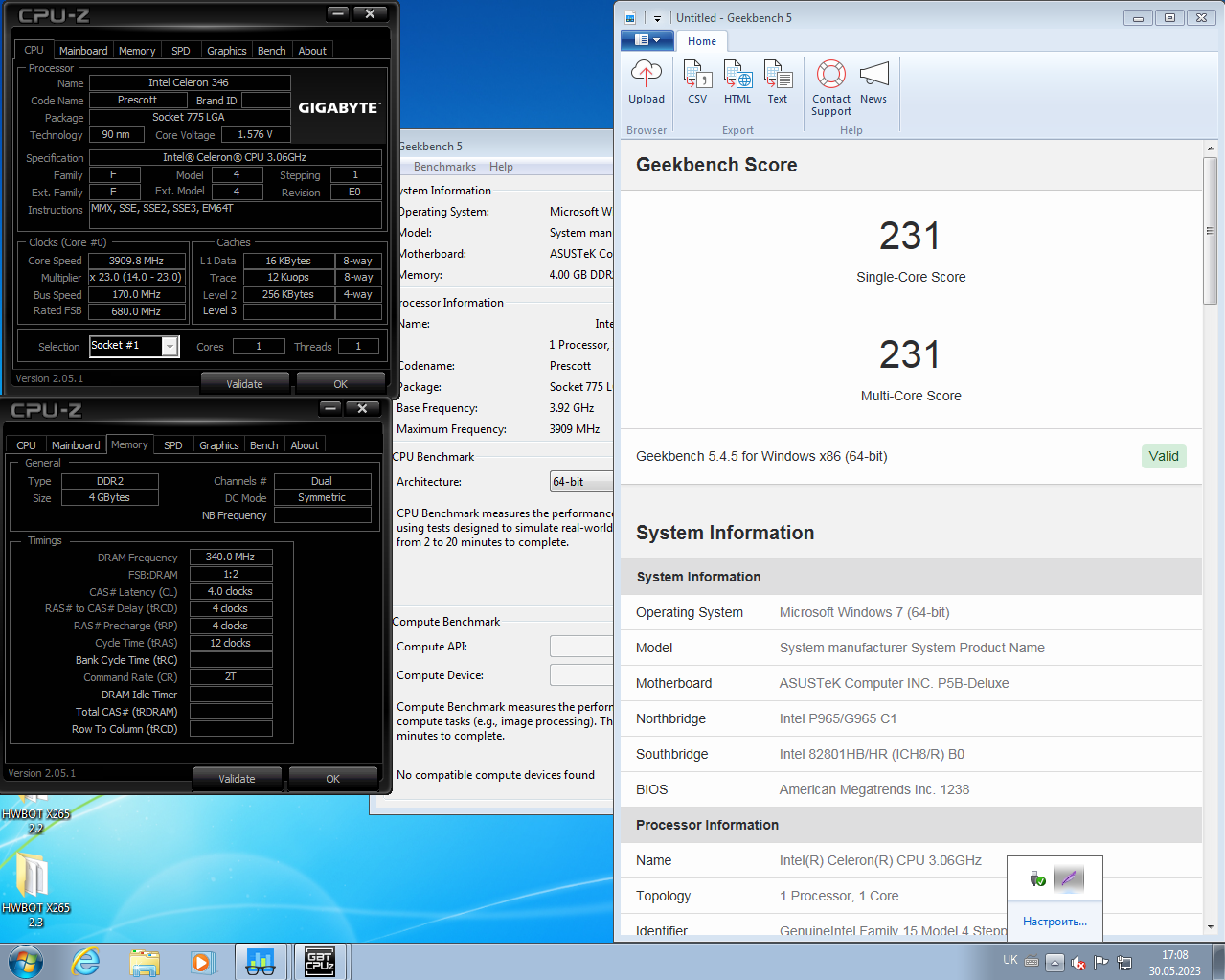Click the on-screen keyboard tray icon

point(1032,961)
